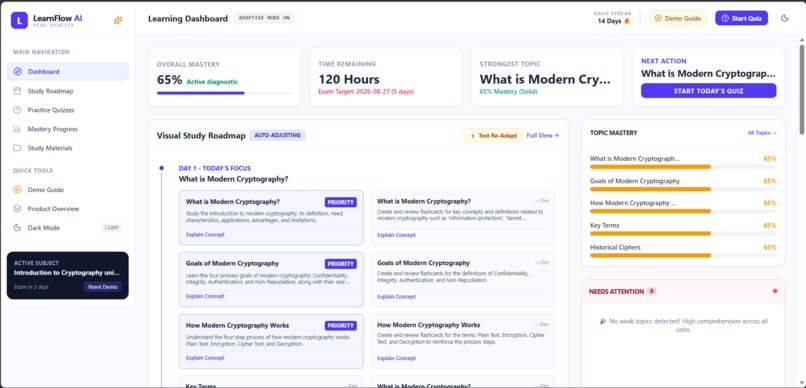Click the lightning icon on Test Re-Adapt
This screenshot has width=806, height=388.
[472, 136]
